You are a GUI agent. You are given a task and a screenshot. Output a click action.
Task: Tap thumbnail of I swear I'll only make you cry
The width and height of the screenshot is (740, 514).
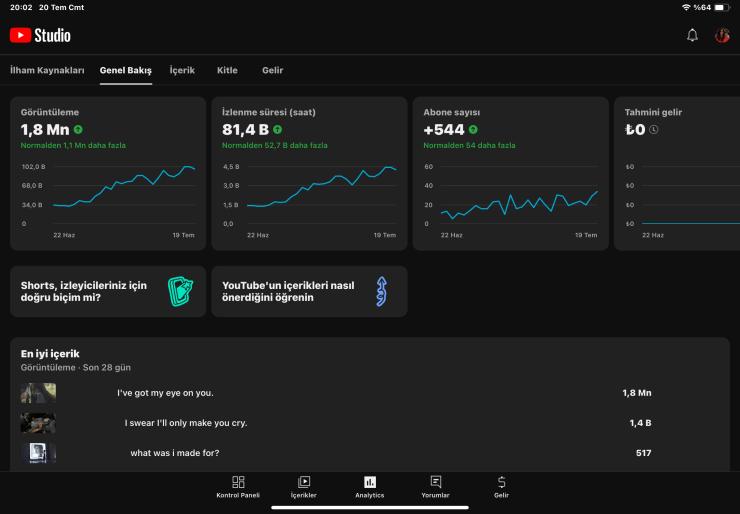pos(38,423)
